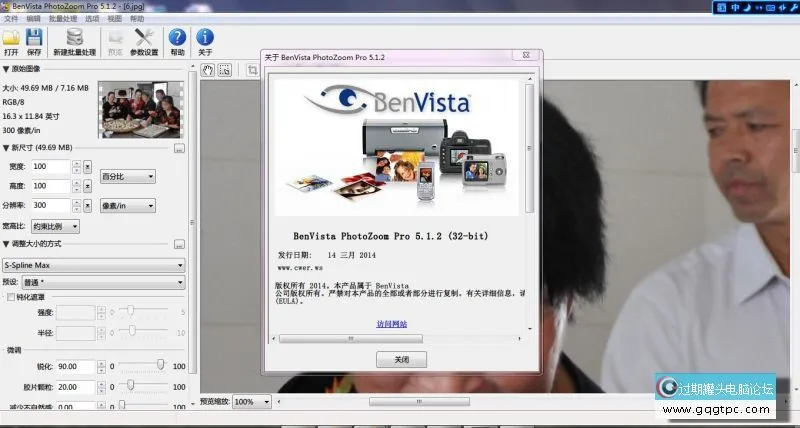Open the 文件 menu
This screenshot has height=428, width=800.
coord(11,18)
